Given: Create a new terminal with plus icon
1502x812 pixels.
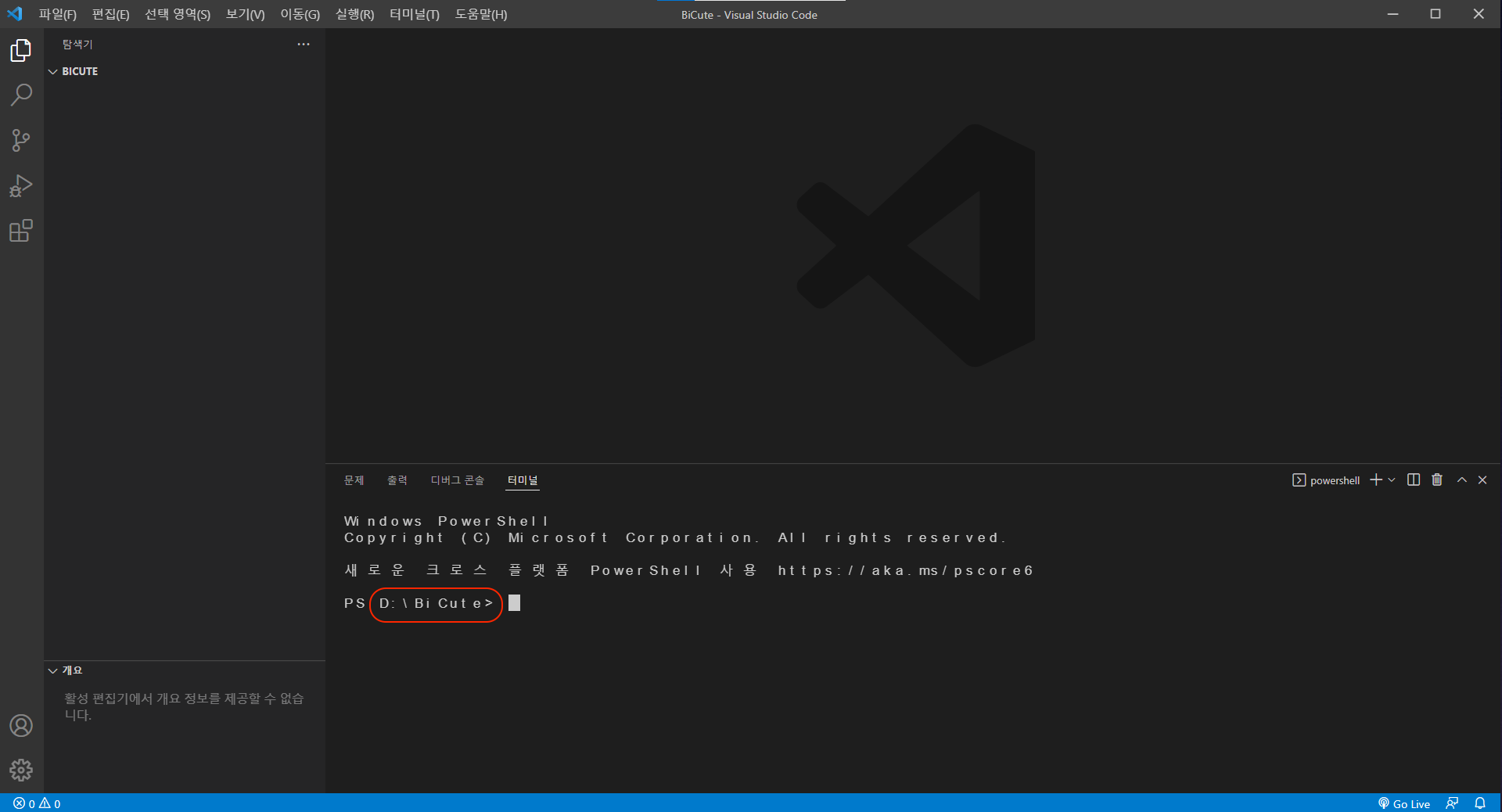Looking at the screenshot, I should (x=1376, y=480).
